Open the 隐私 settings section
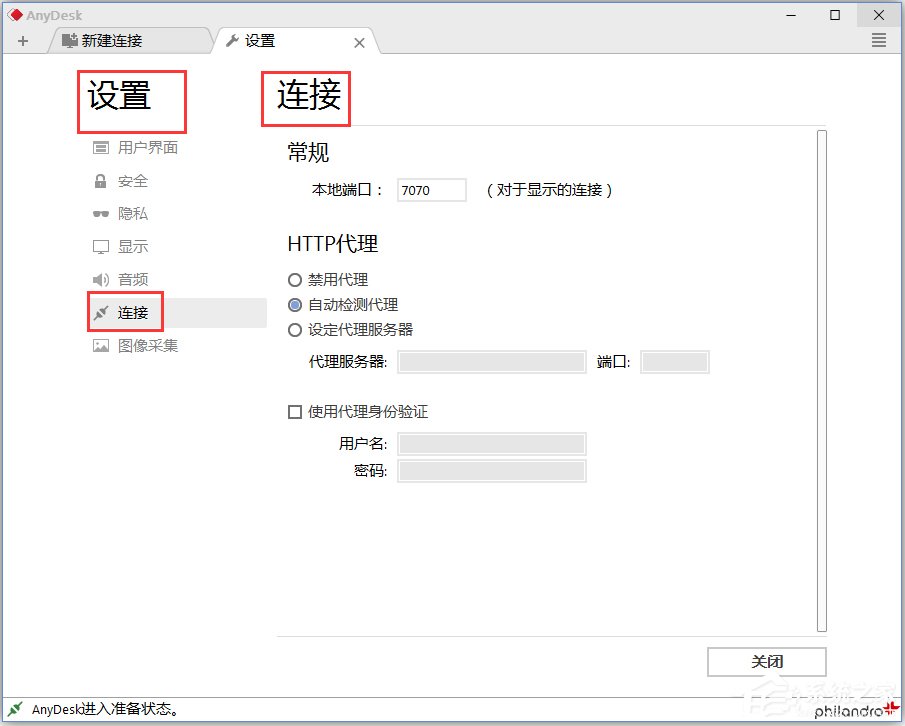 [x=129, y=213]
